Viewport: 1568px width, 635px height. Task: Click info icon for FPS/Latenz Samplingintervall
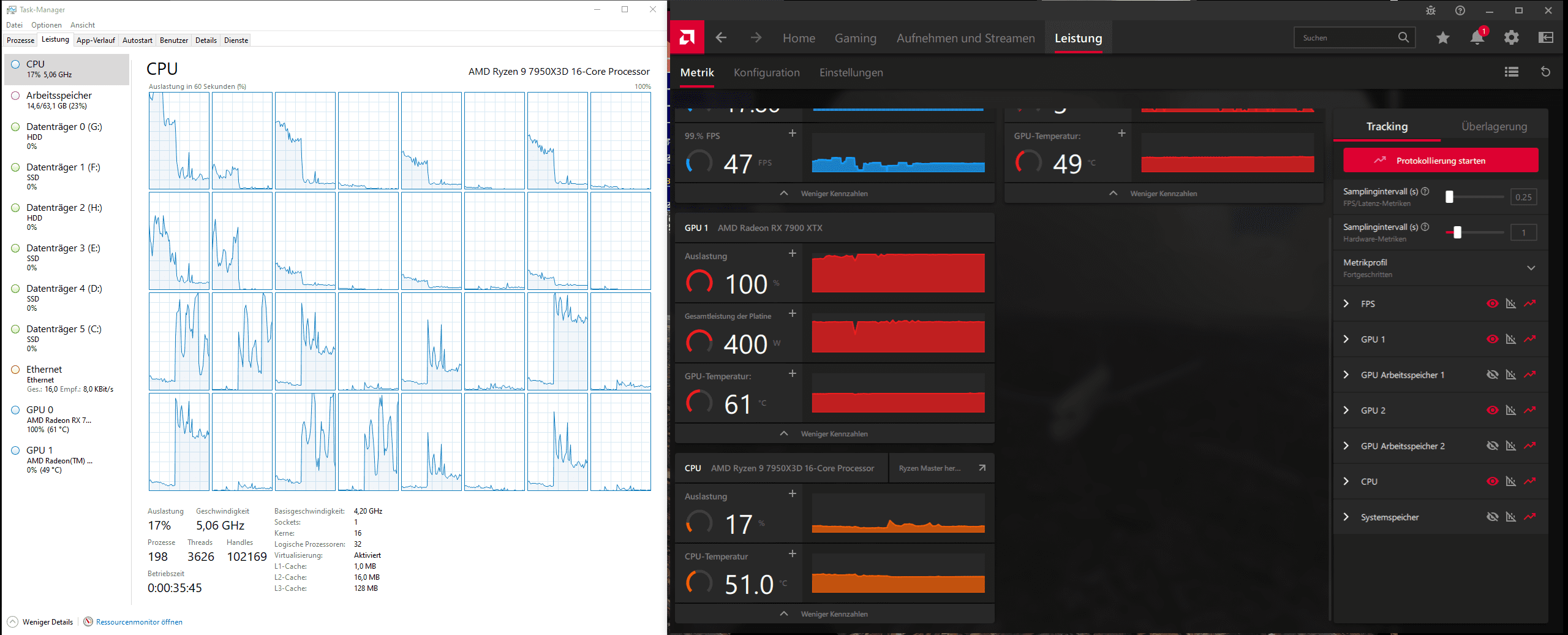pyautogui.click(x=1425, y=191)
